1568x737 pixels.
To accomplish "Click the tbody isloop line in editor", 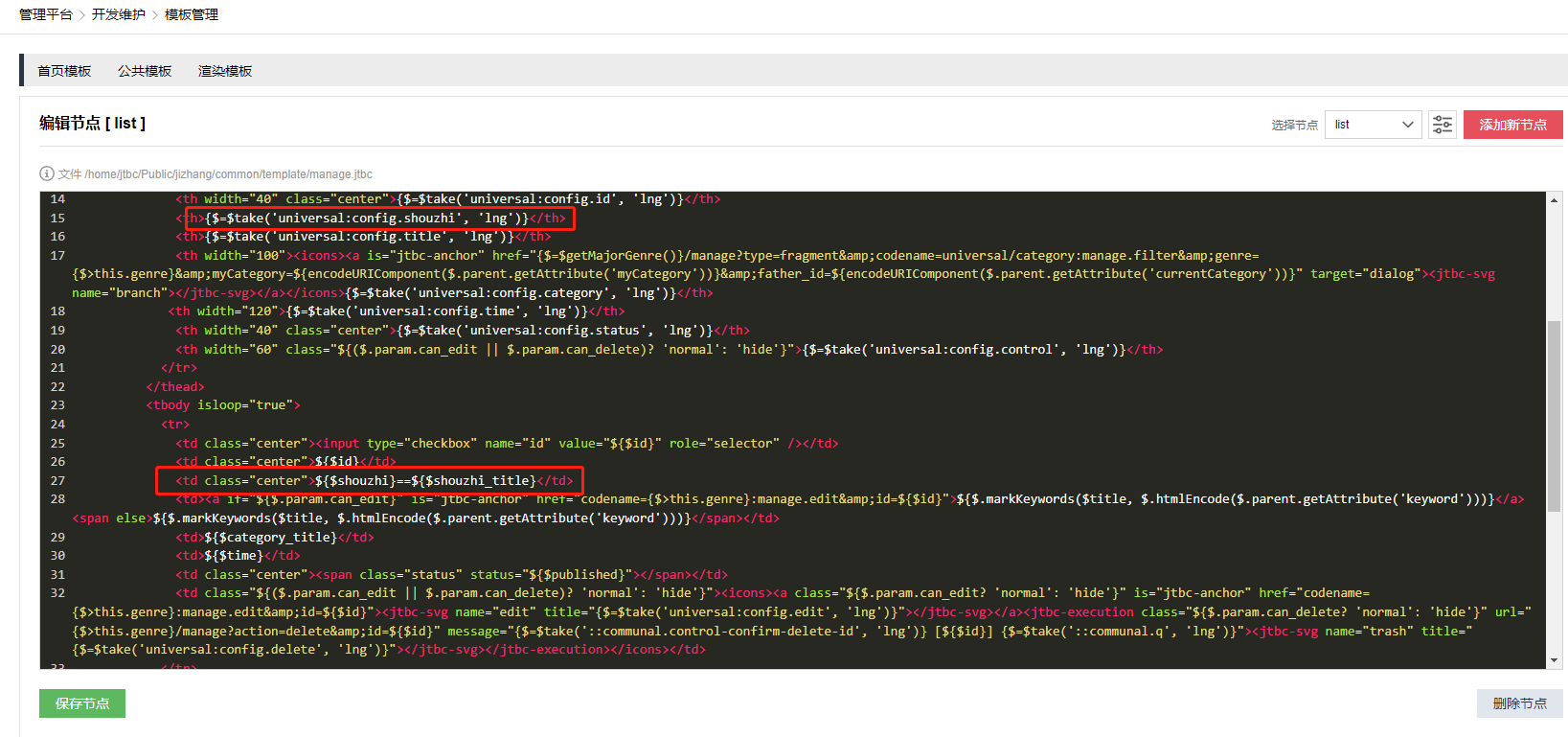I will 223,405.
